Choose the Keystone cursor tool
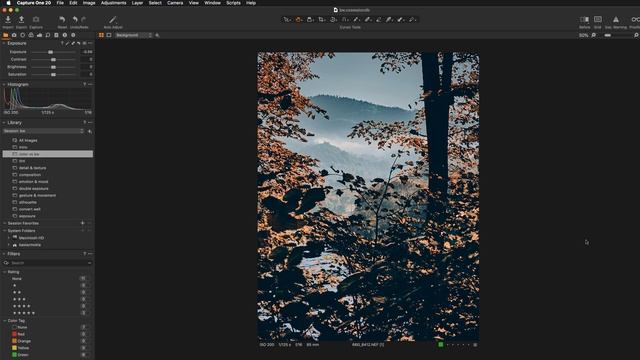 [x=345, y=20]
